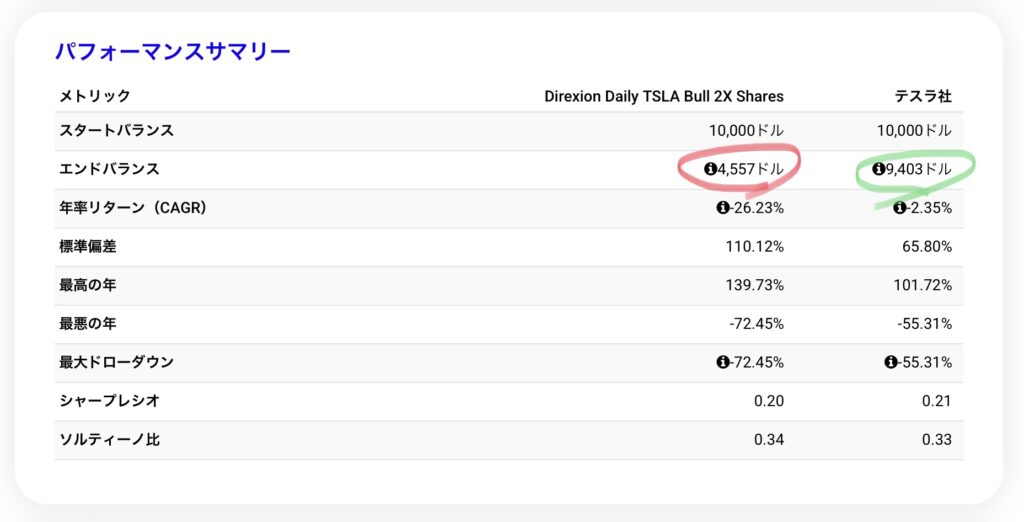The height and width of the screenshot is (522, 1024).
Task: Select the 標準偏差 row label
Action: coord(88,246)
